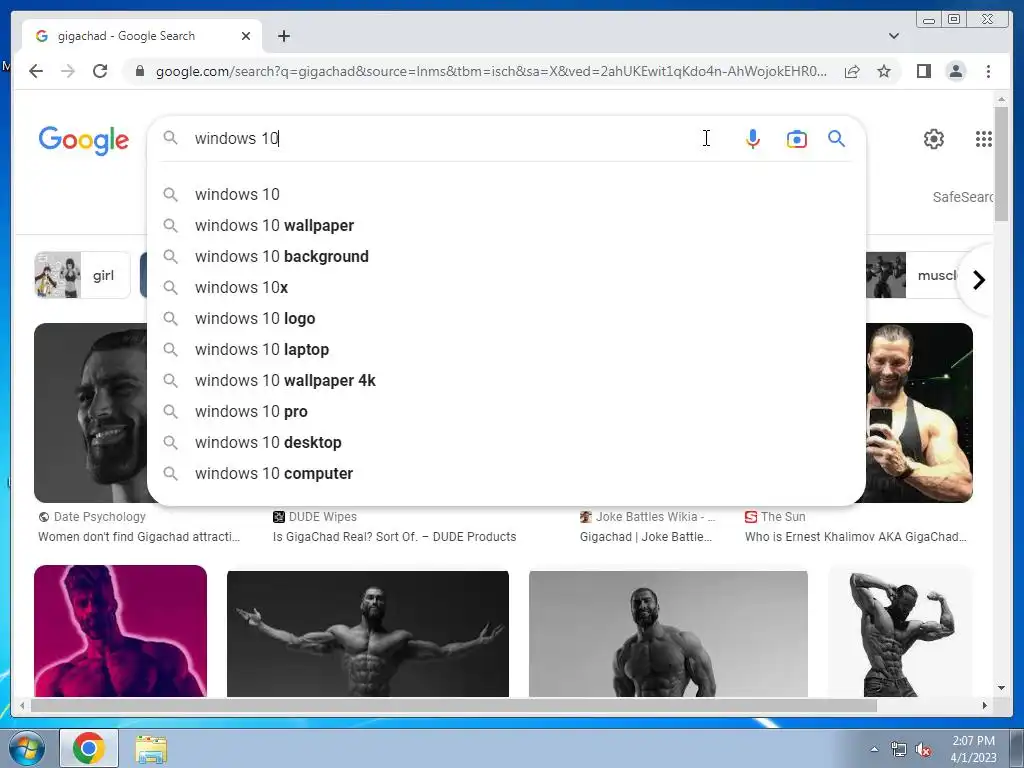
Task: Open a new tab with plus button
Action: (283, 36)
